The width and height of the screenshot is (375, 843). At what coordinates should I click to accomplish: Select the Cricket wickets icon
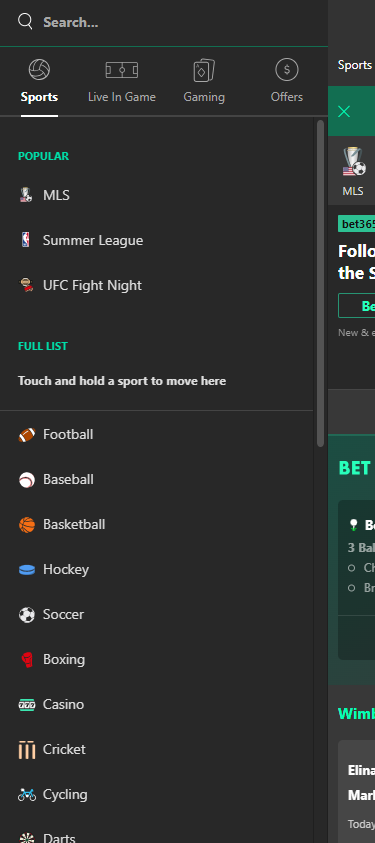(x=27, y=749)
